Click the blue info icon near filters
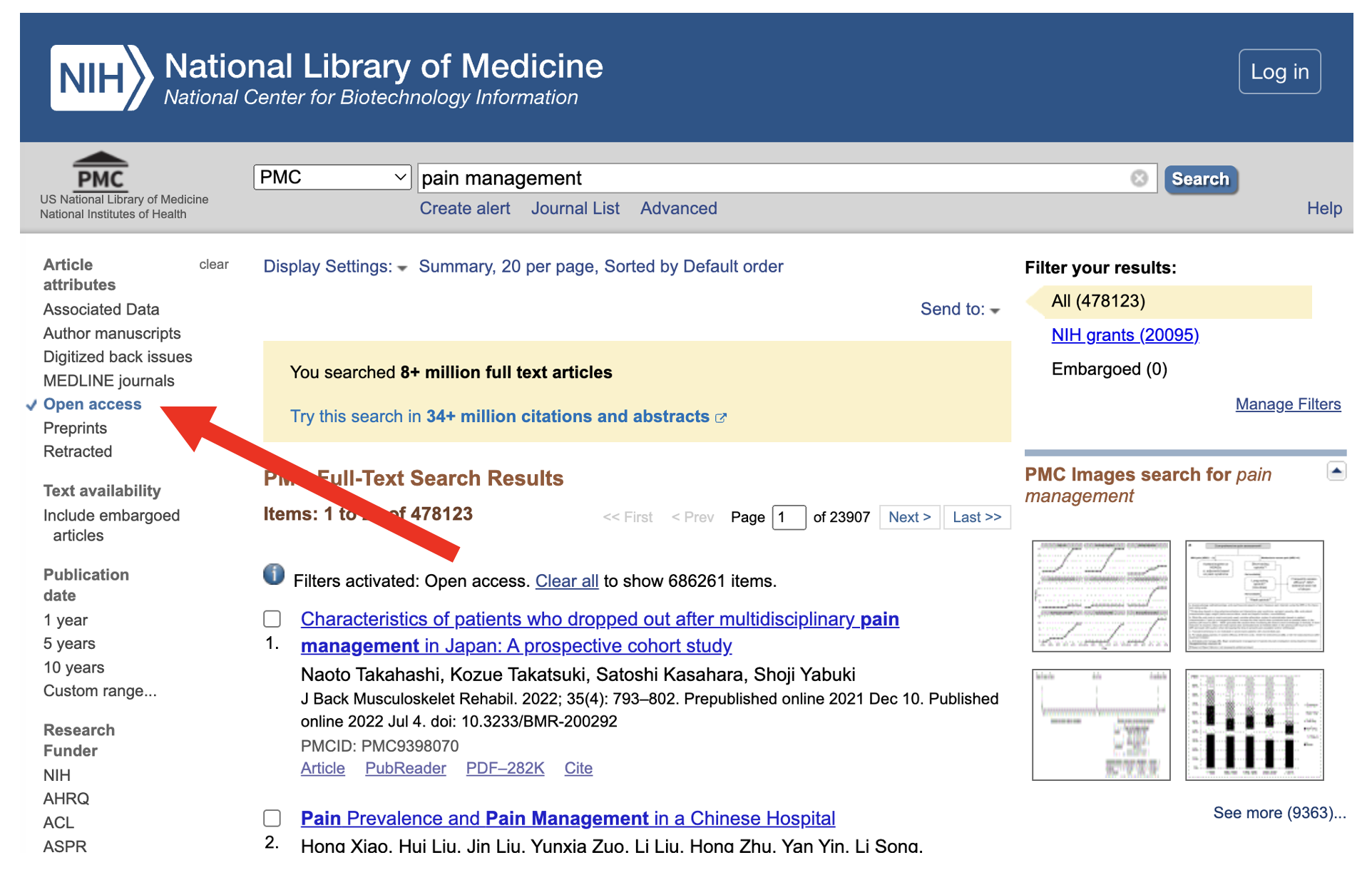This screenshot has width=1372, height=870. [x=274, y=575]
